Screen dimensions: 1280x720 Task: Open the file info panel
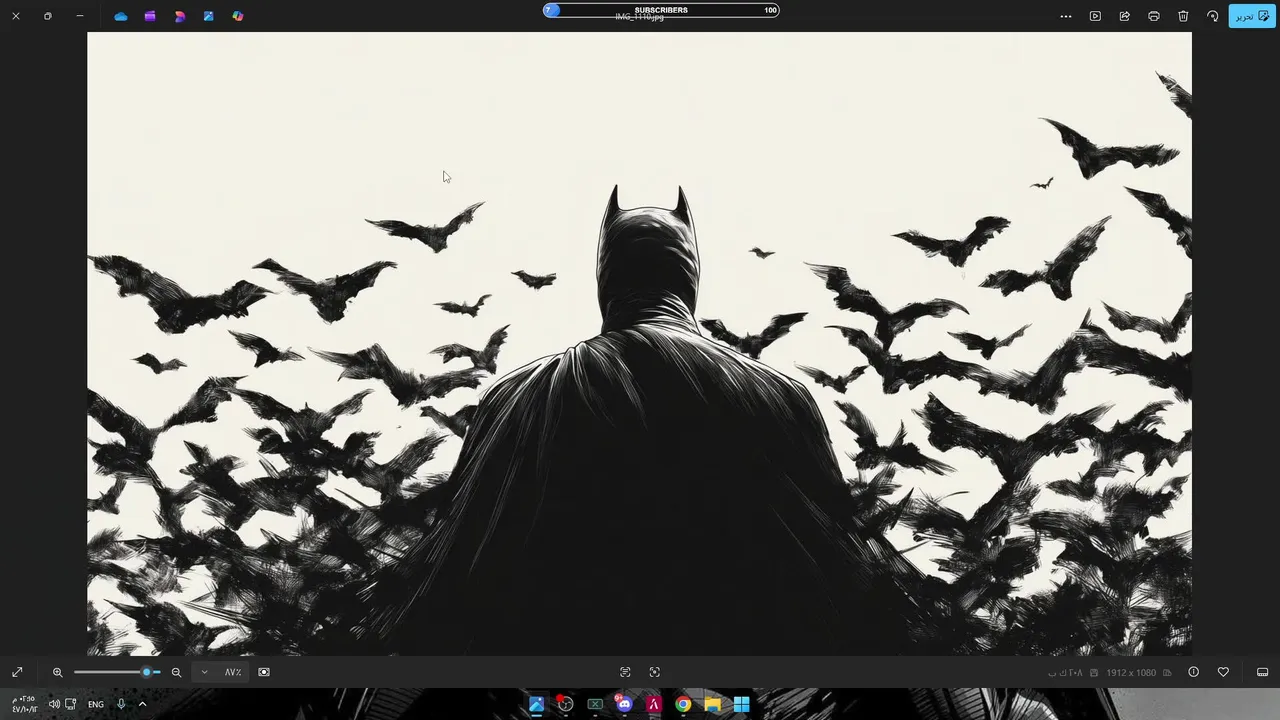tap(1193, 672)
